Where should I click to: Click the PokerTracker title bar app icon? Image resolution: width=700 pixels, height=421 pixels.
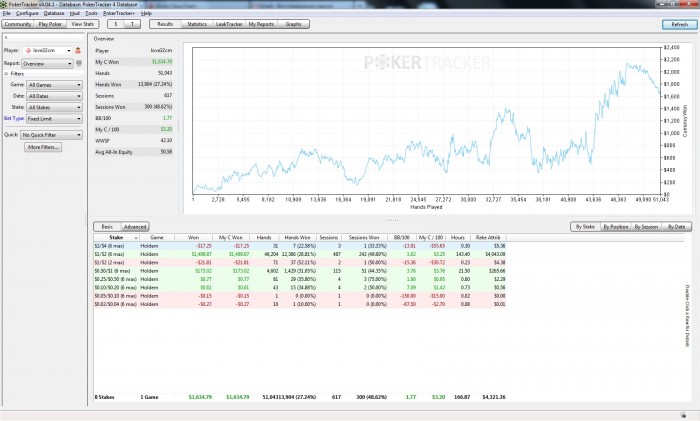coord(4,4)
